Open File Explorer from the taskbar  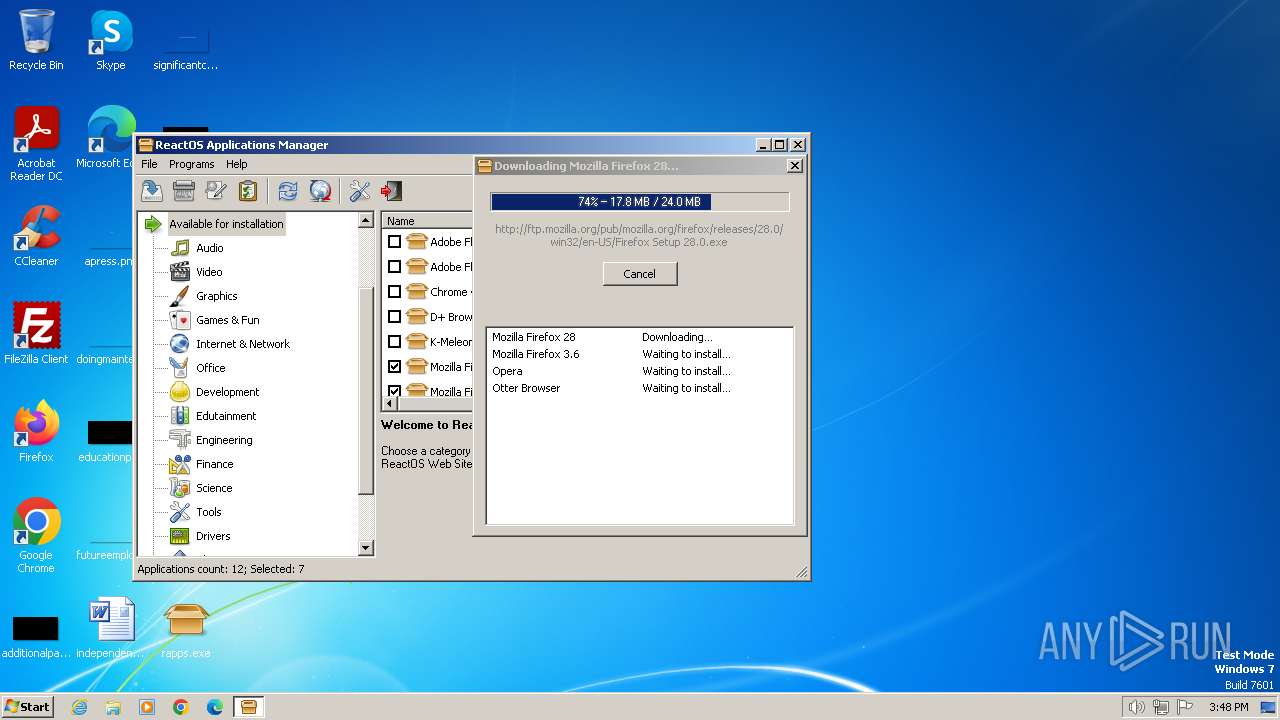113,707
